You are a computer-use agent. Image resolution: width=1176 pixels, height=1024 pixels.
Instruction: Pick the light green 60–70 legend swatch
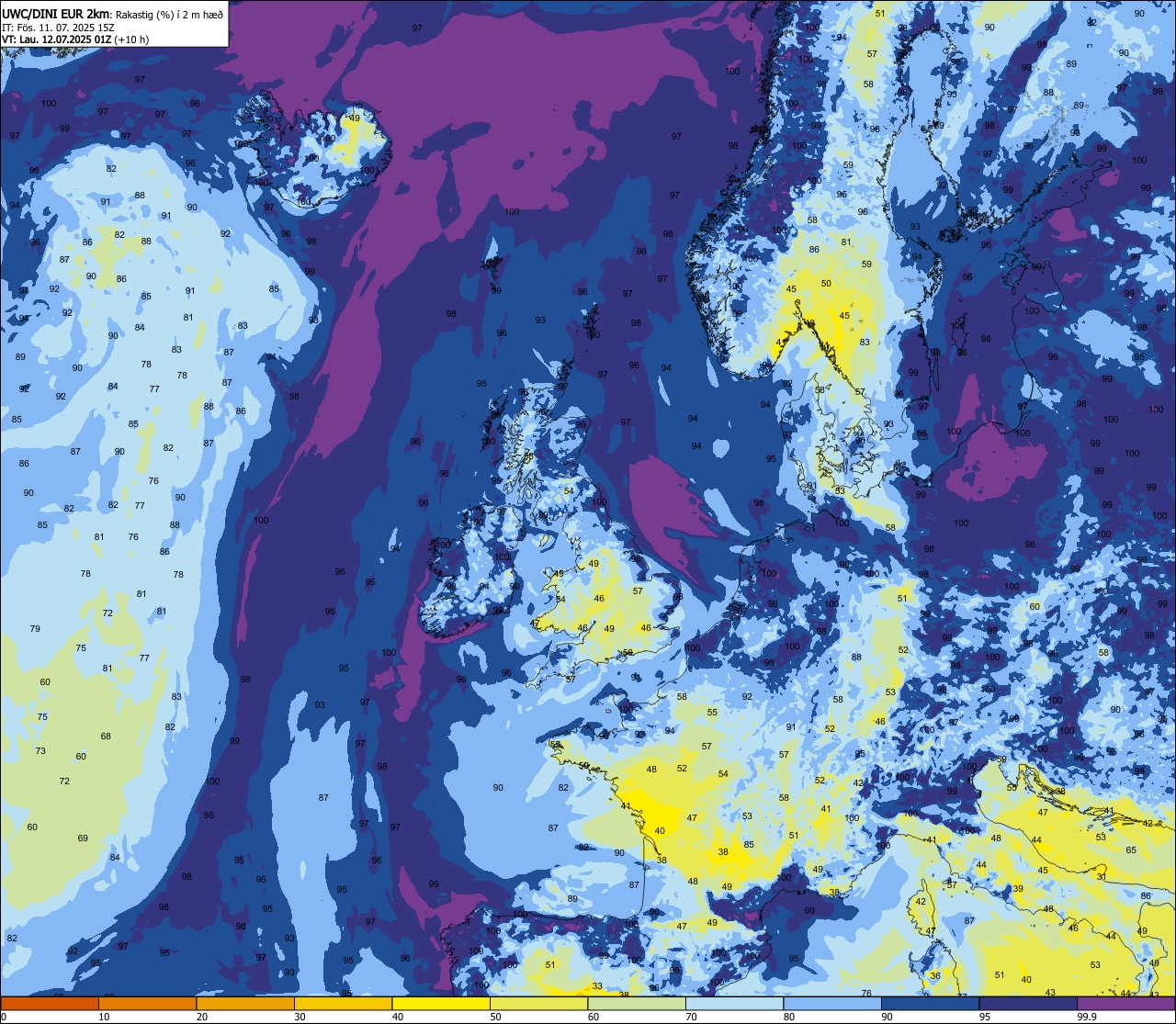pyautogui.click(x=637, y=1003)
